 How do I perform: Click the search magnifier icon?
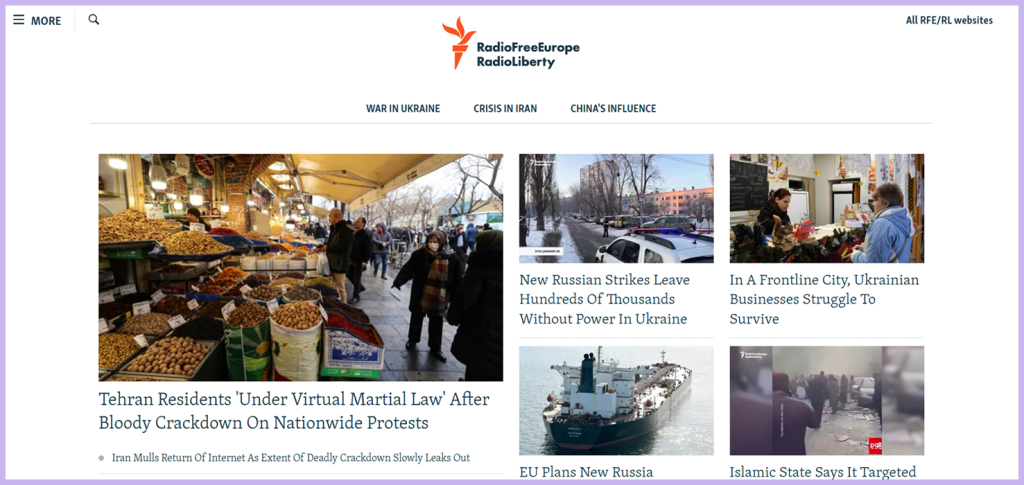tap(94, 20)
